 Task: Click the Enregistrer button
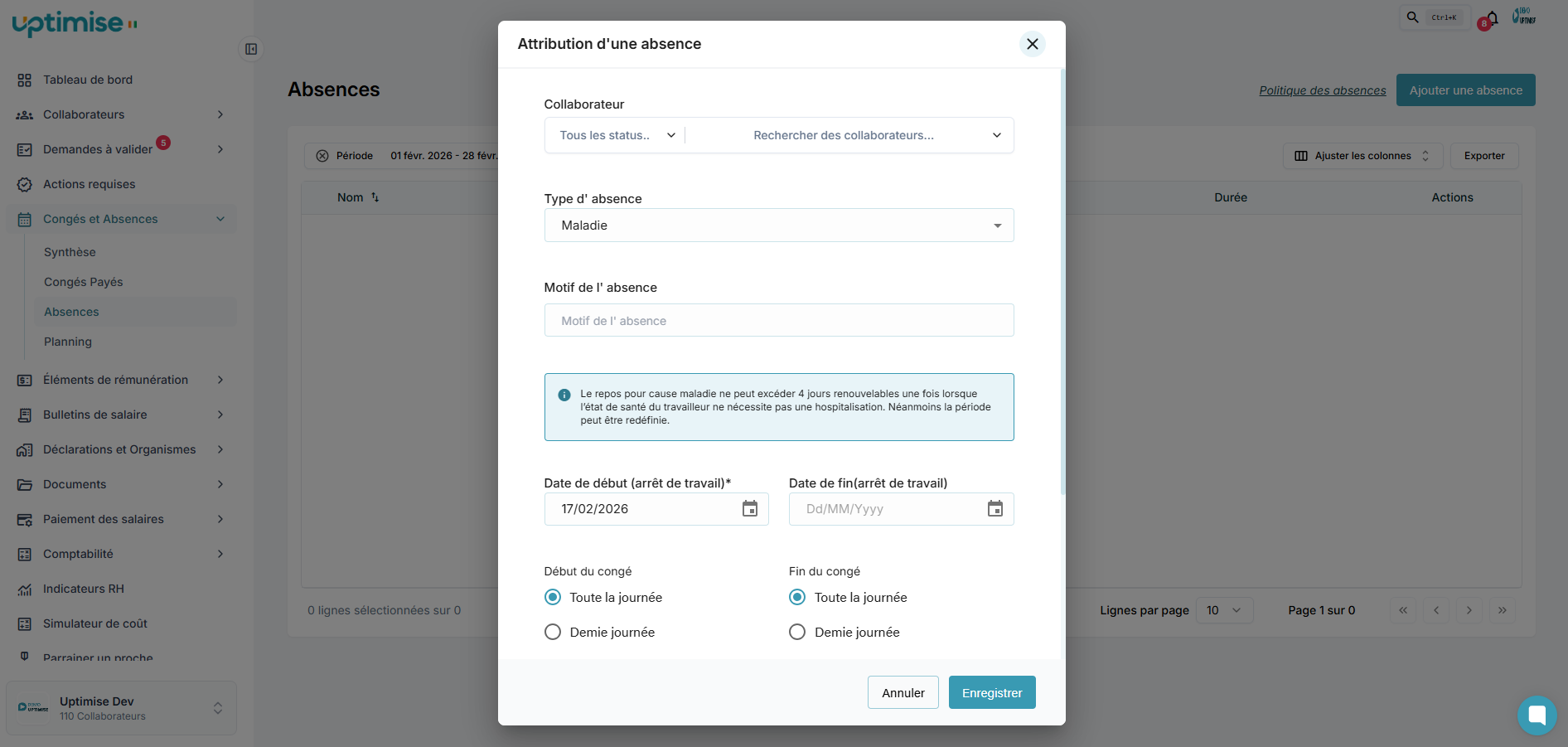tap(991, 693)
